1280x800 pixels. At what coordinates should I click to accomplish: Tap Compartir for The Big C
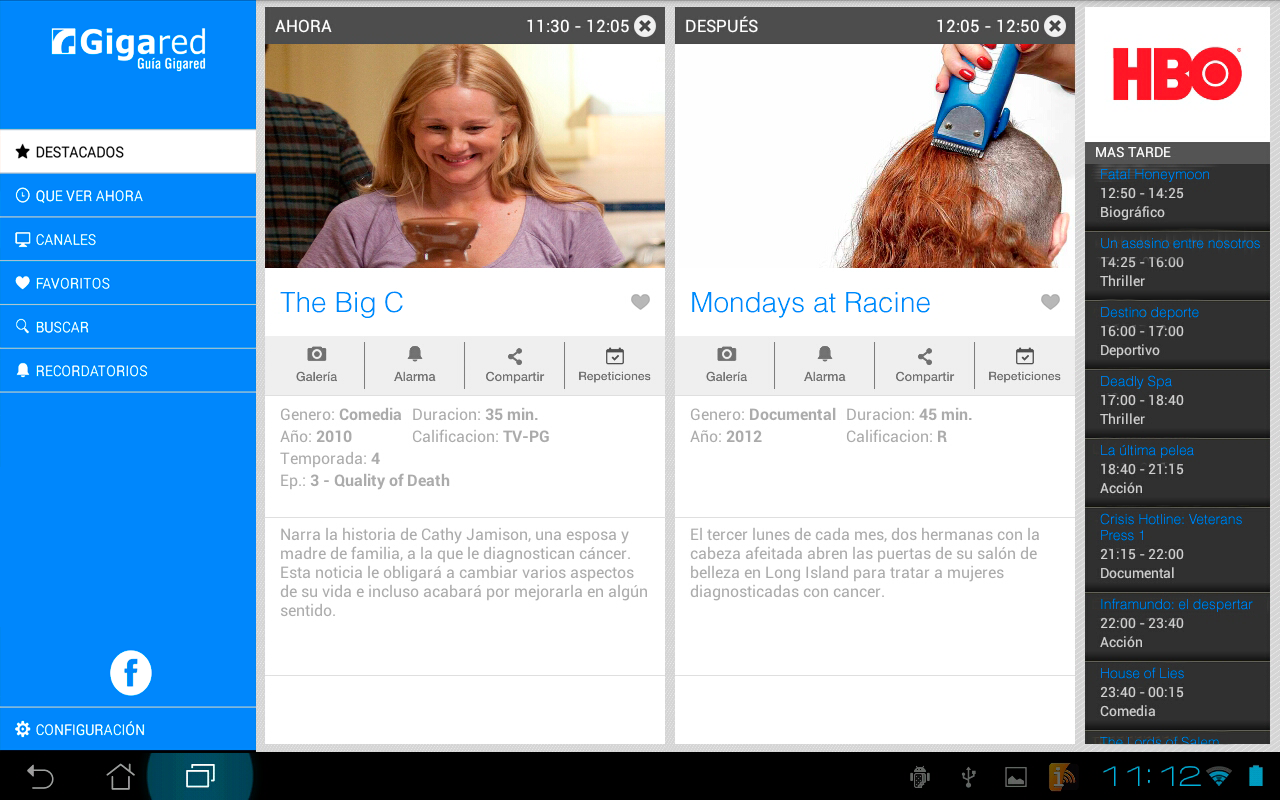(x=515, y=365)
